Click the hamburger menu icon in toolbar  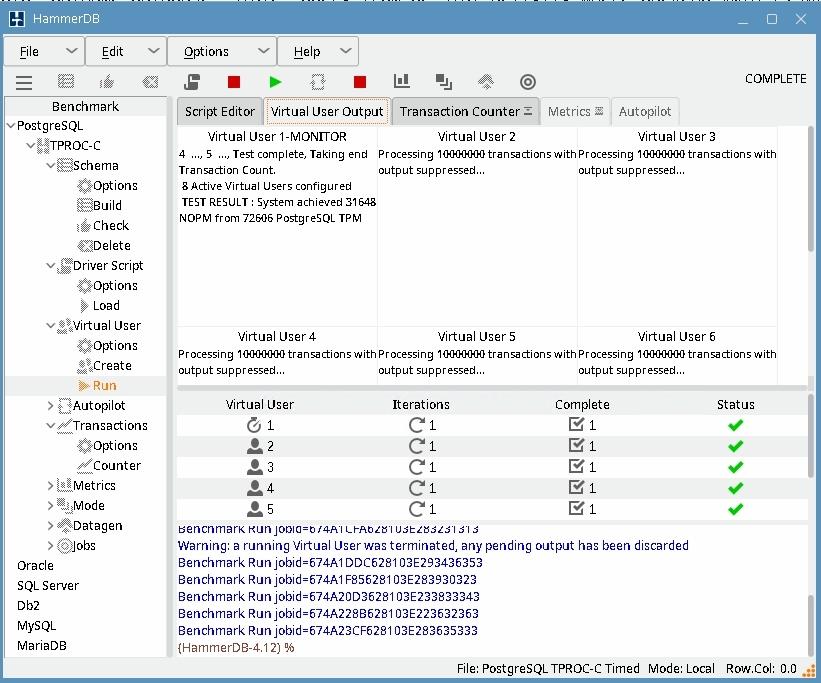[x=24, y=82]
